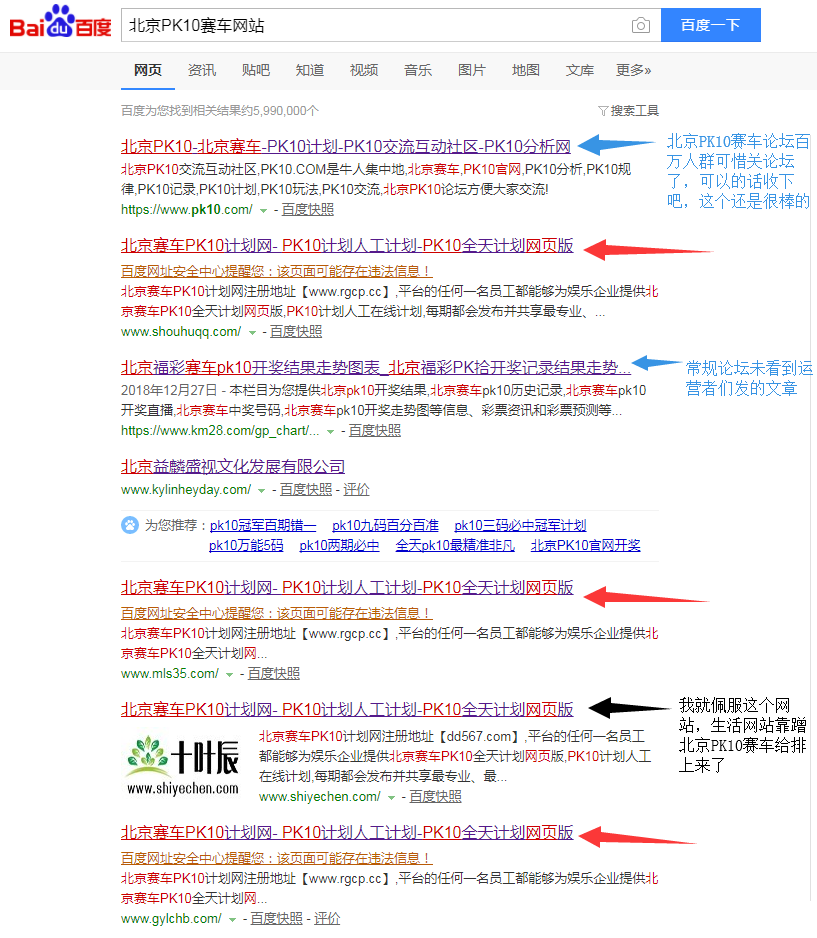Viewport: 817px width, 938px height.
Task: Open suggested search pk10万能5码
Action: [246, 546]
